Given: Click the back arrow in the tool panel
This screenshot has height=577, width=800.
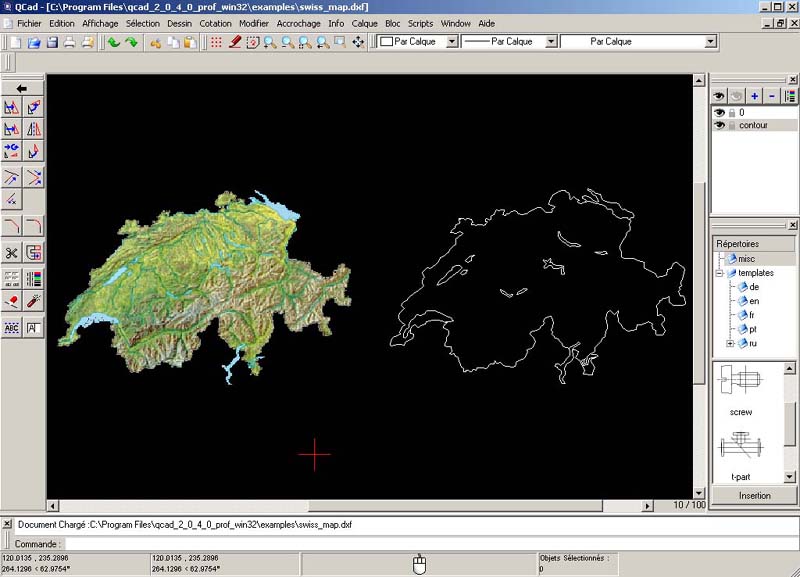Looking at the screenshot, I should [22, 88].
